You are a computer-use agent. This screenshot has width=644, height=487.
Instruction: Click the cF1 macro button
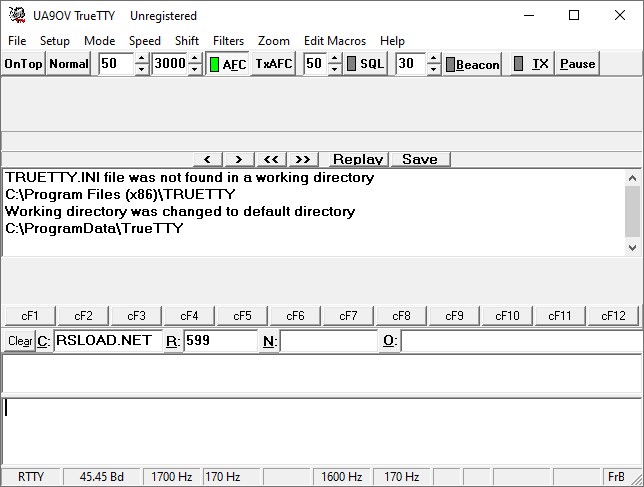pyautogui.click(x=30, y=316)
